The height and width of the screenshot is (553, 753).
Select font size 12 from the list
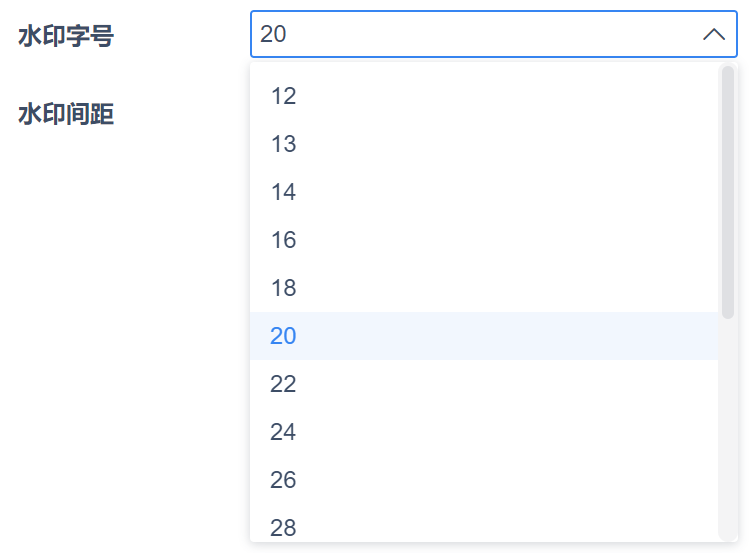284,96
